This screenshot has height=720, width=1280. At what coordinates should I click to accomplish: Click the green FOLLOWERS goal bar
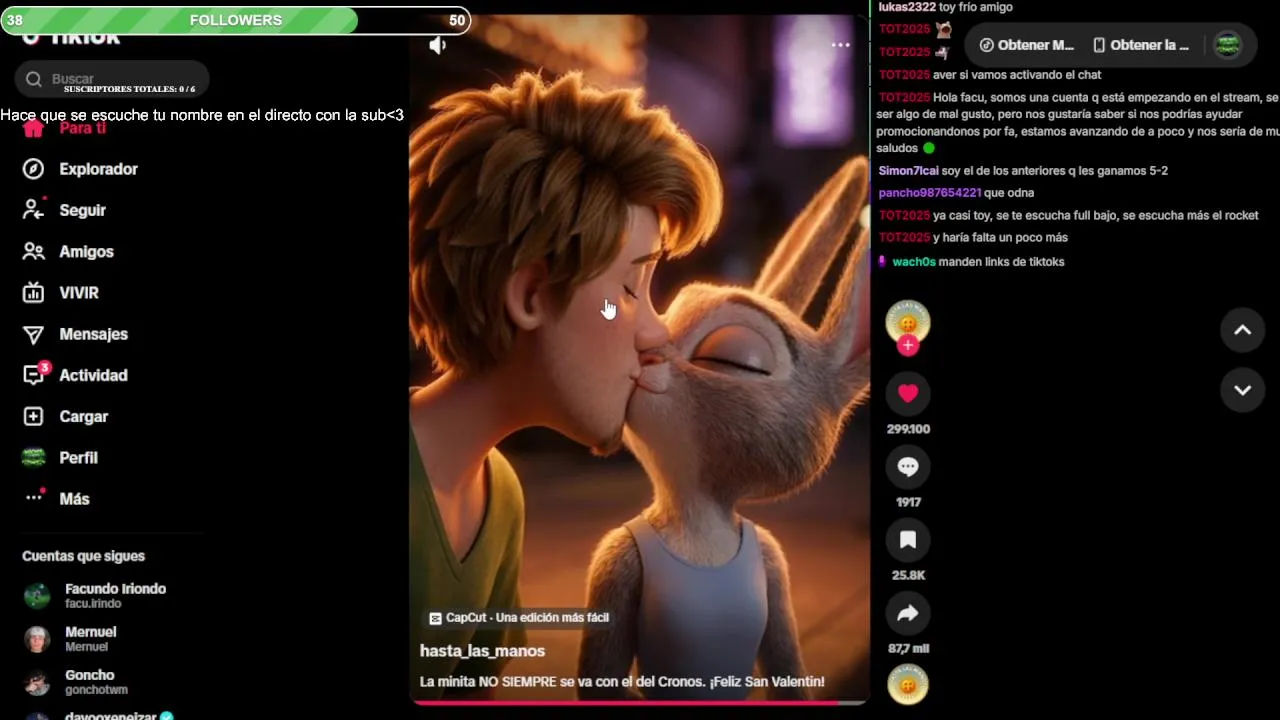pyautogui.click(x=236, y=20)
